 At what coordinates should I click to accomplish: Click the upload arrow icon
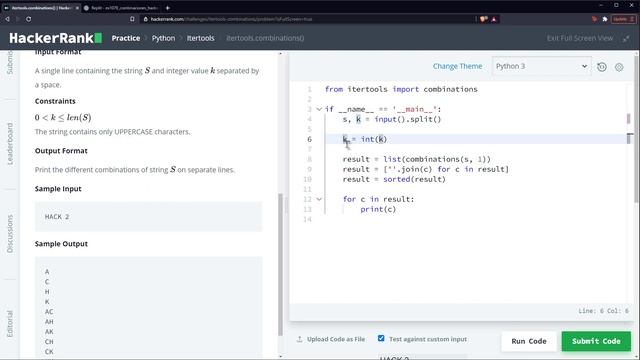300,339
